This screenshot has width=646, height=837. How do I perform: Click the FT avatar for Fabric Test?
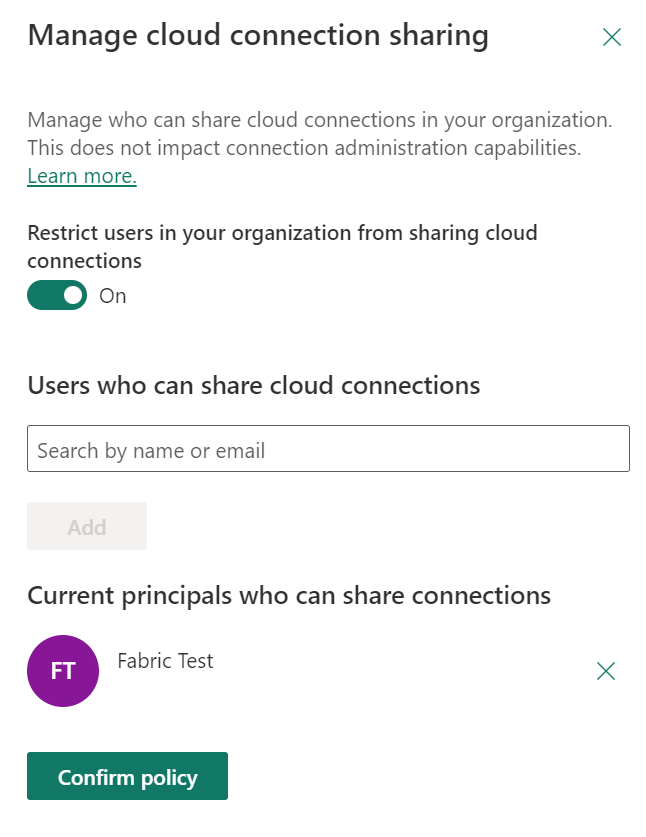point(62,671)
